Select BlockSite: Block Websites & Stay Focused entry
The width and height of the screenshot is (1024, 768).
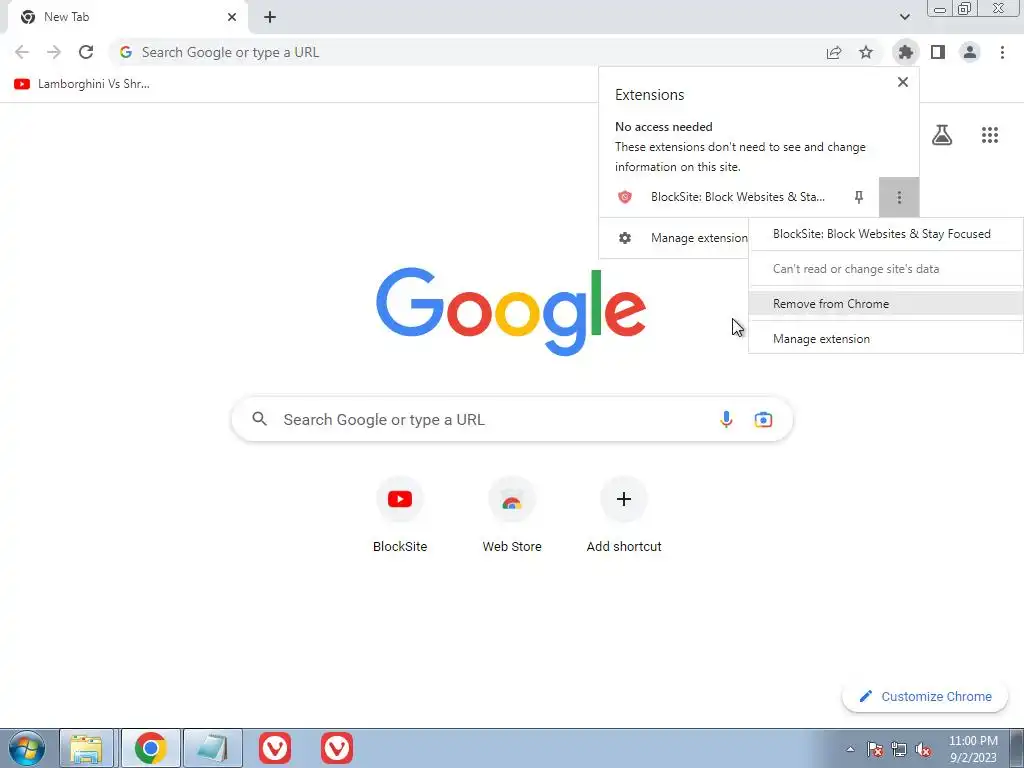[x=886, y=234]
